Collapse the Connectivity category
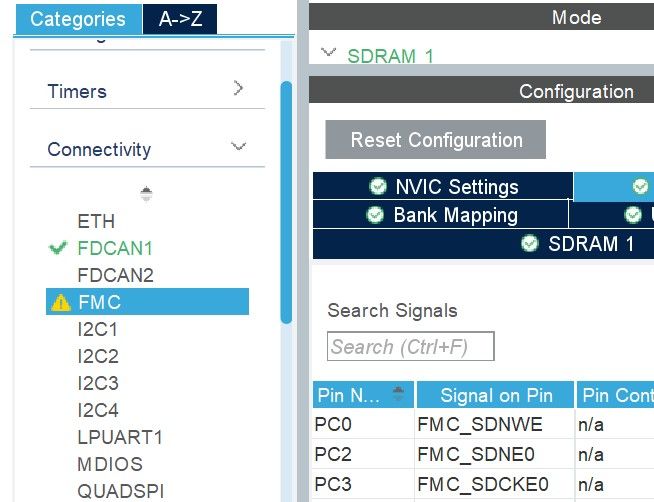This screenshot has width=654, height=502. (x=239, y=146)
